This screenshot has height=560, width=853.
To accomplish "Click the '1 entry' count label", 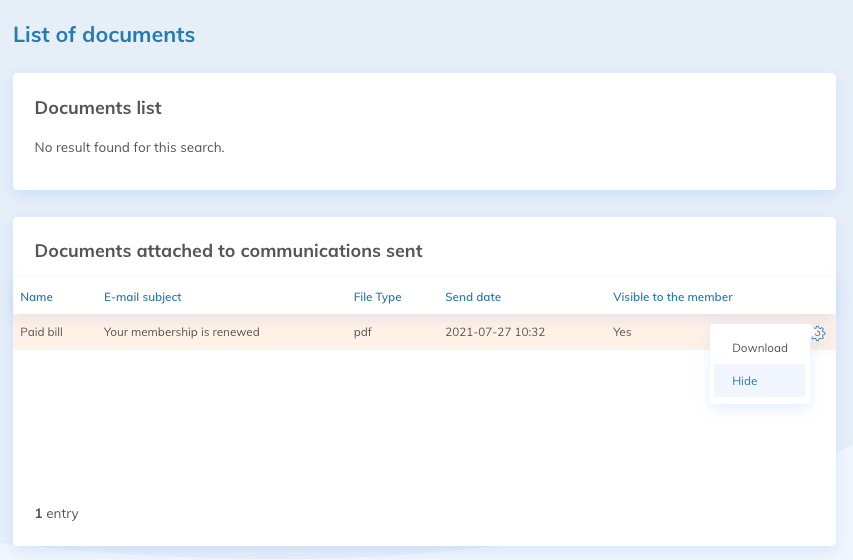I will (56, 513).
